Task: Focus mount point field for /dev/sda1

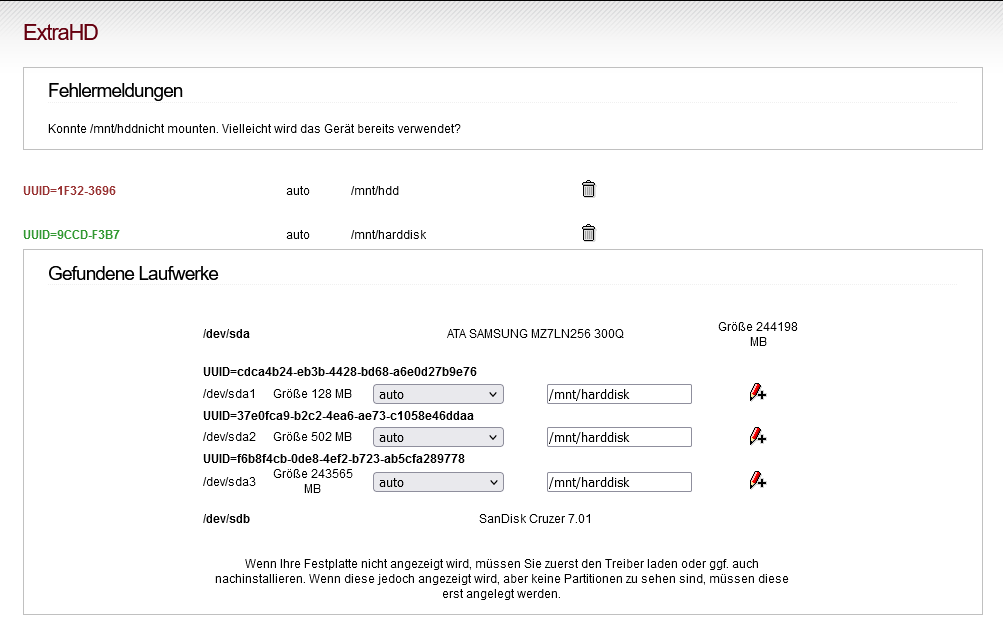Action: (619, 394)
